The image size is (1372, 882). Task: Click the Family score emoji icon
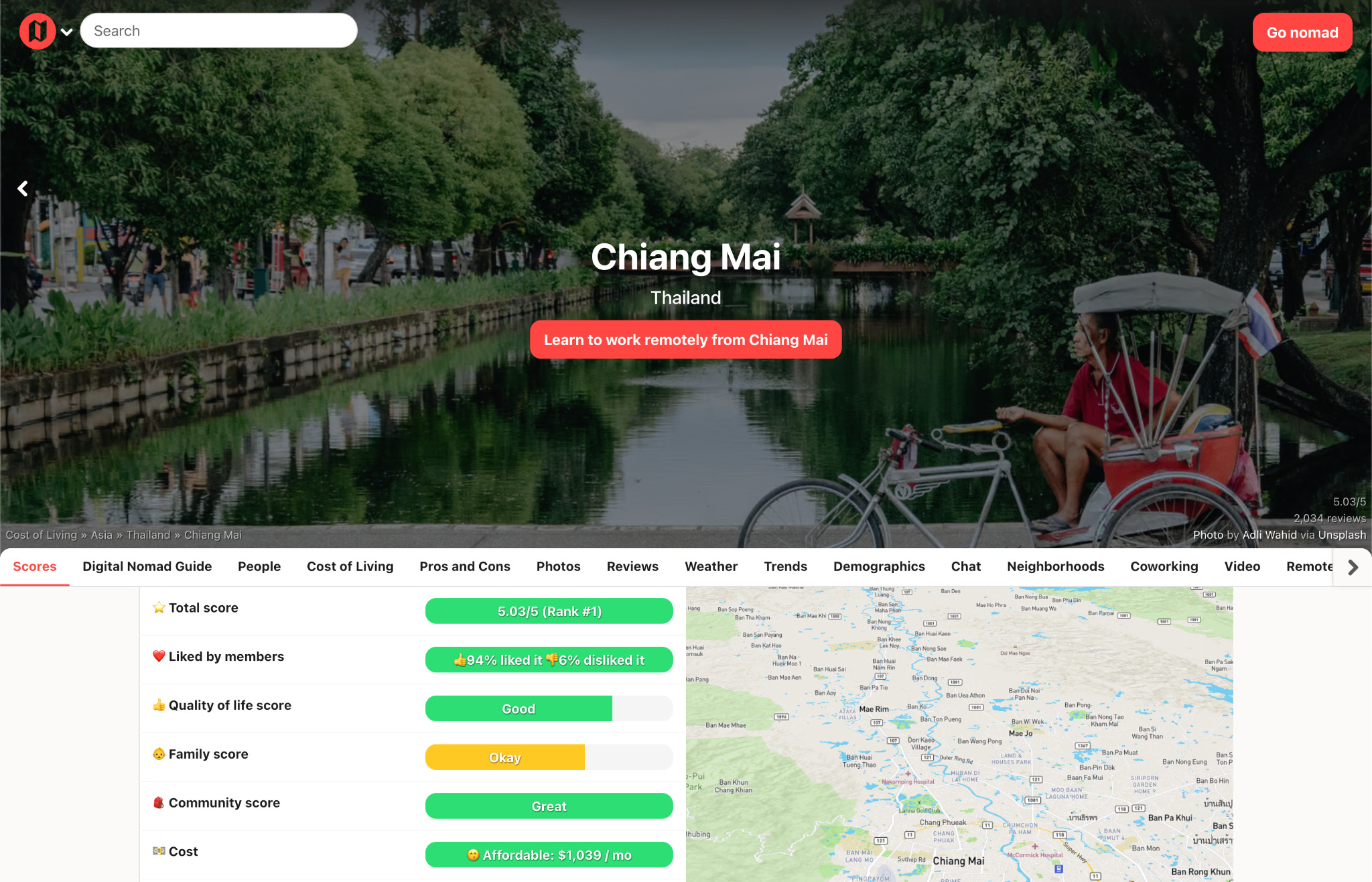point(157,755)
